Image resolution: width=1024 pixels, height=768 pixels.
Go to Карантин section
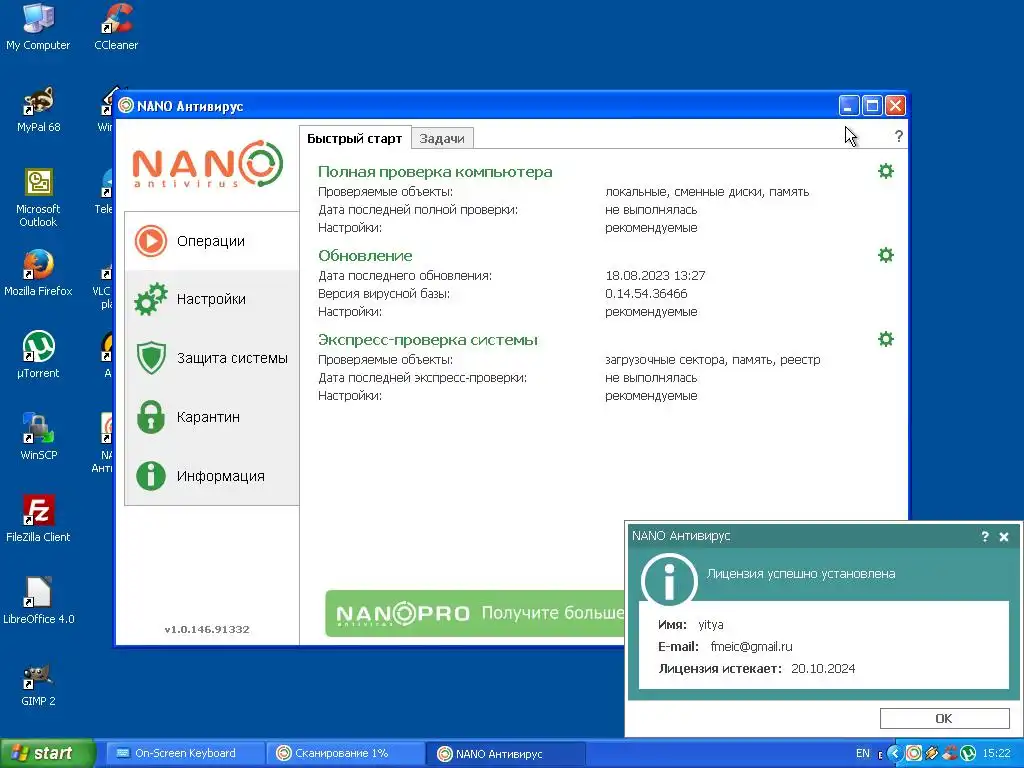point(212,417)
